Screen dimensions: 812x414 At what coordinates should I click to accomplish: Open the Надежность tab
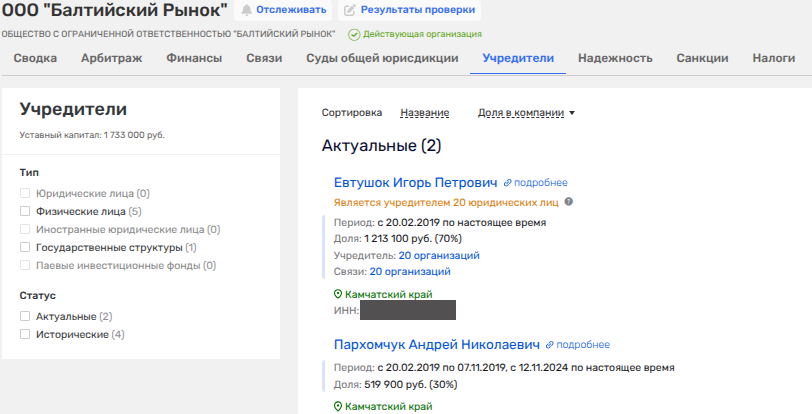pyautogui.click(x=615, y=58)
